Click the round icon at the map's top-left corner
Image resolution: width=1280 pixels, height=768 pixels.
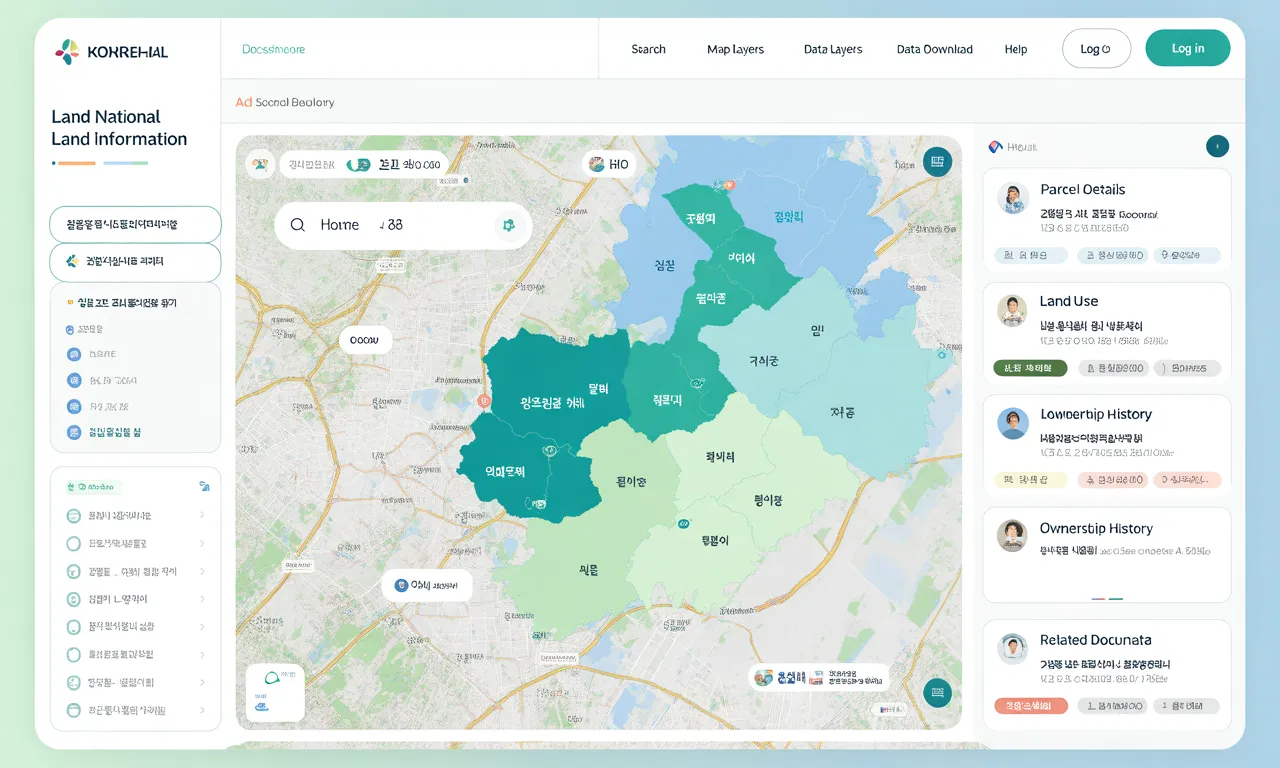click(x=259, y=164)
